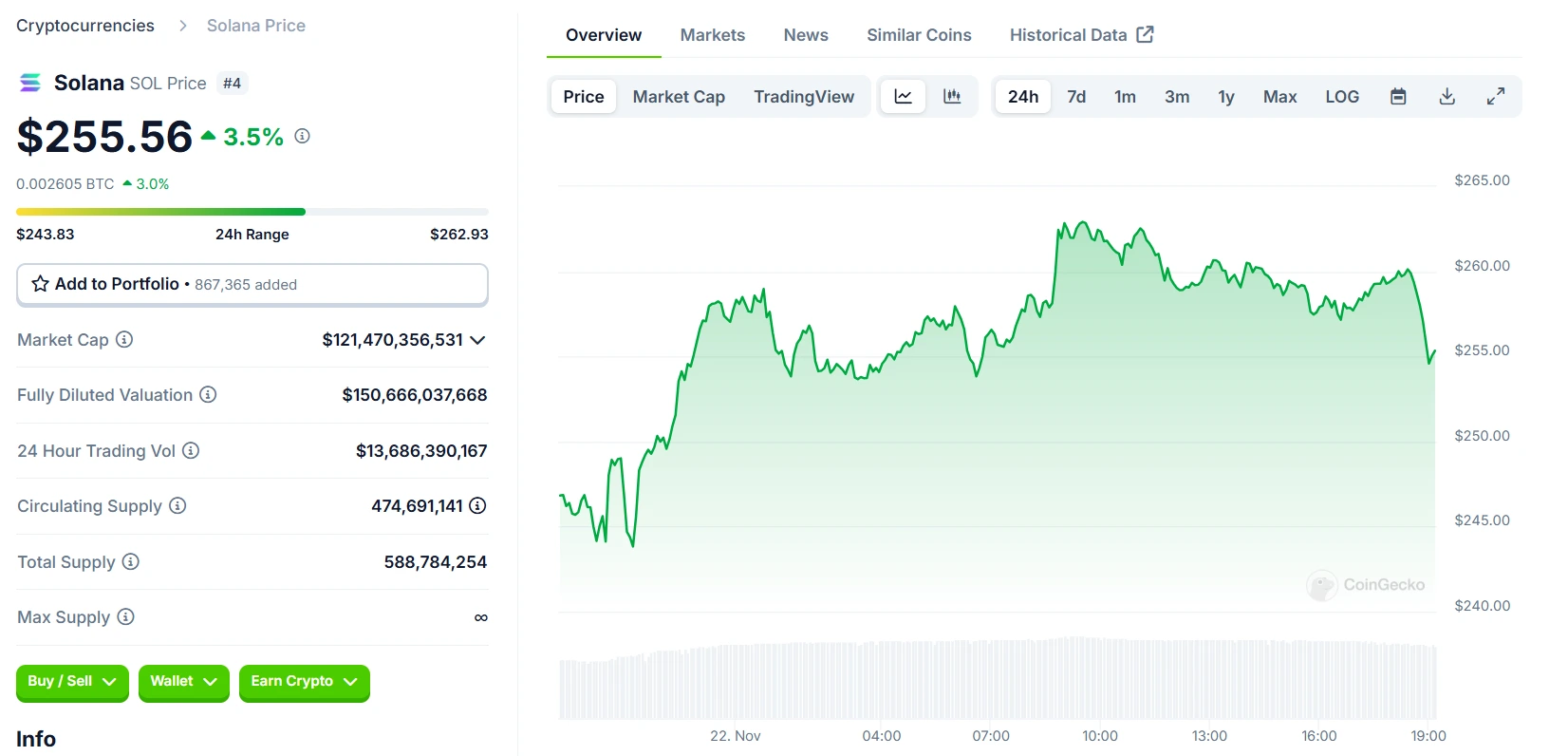Click info icon beside 474,691,141 value
The image size is (1568, 756).
tap(478, 505)
